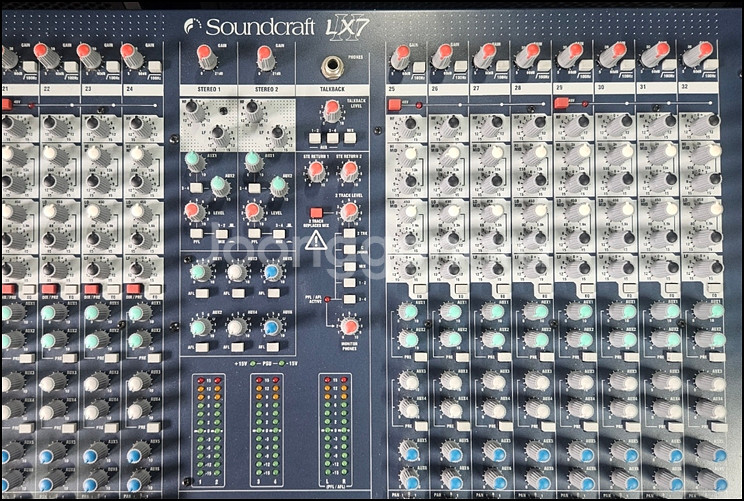
Task: Turn the channel 29 AUX5 blue knob
Action: coord(583,453)
